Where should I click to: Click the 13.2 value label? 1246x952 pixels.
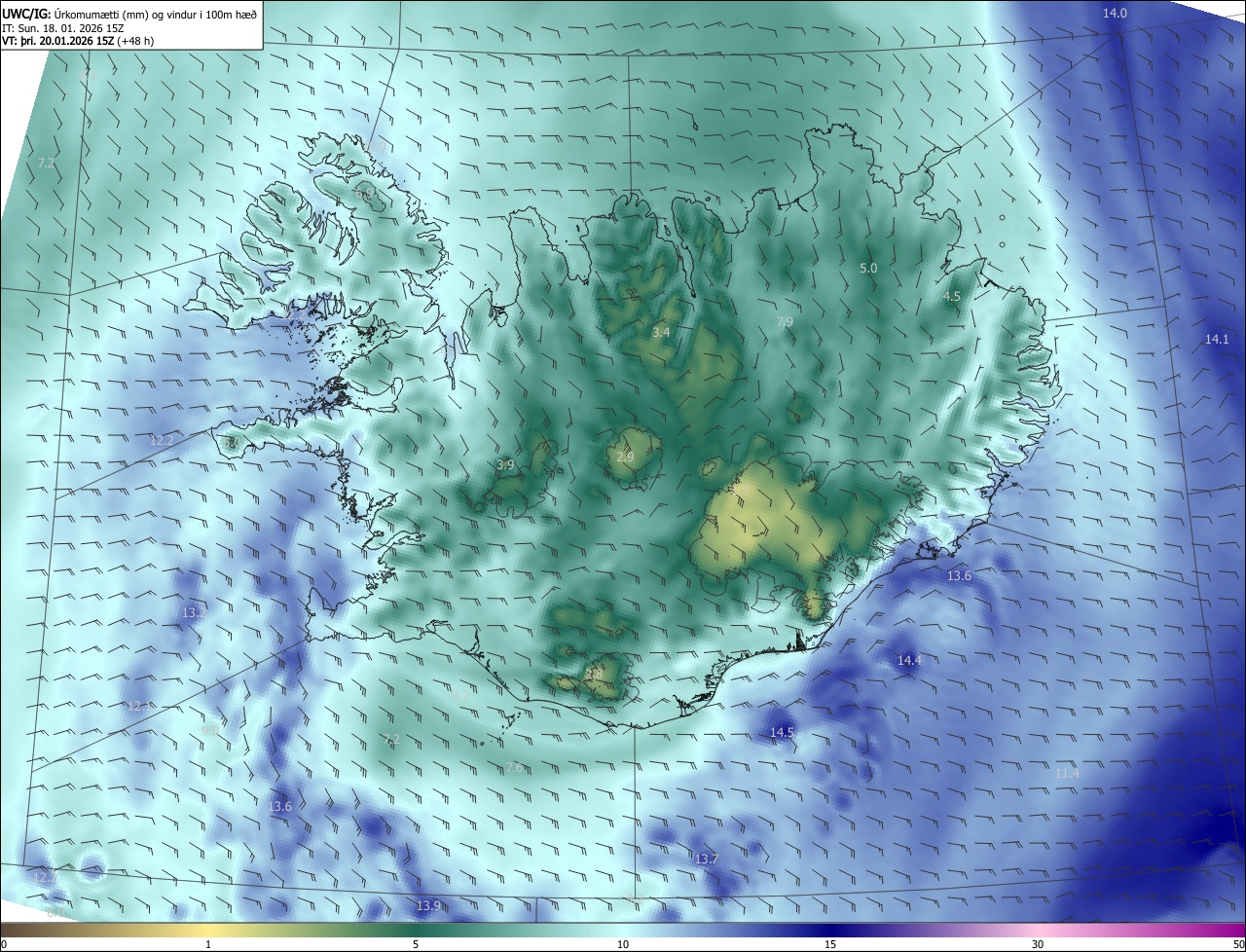pos(193,612)
